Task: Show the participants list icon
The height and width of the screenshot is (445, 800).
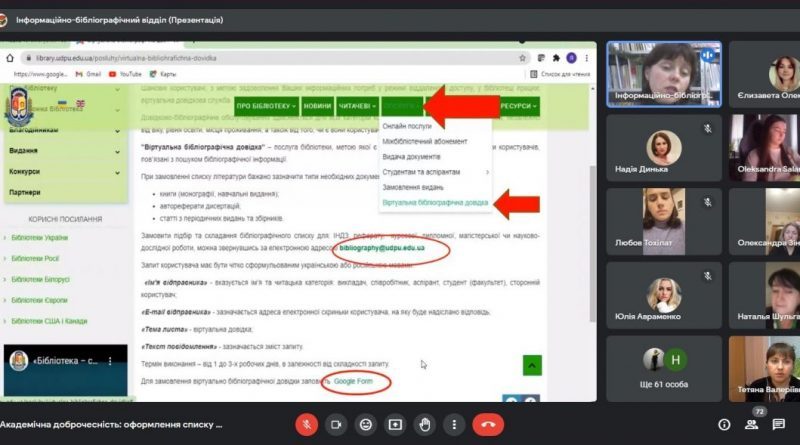Action: pos(752,425)
